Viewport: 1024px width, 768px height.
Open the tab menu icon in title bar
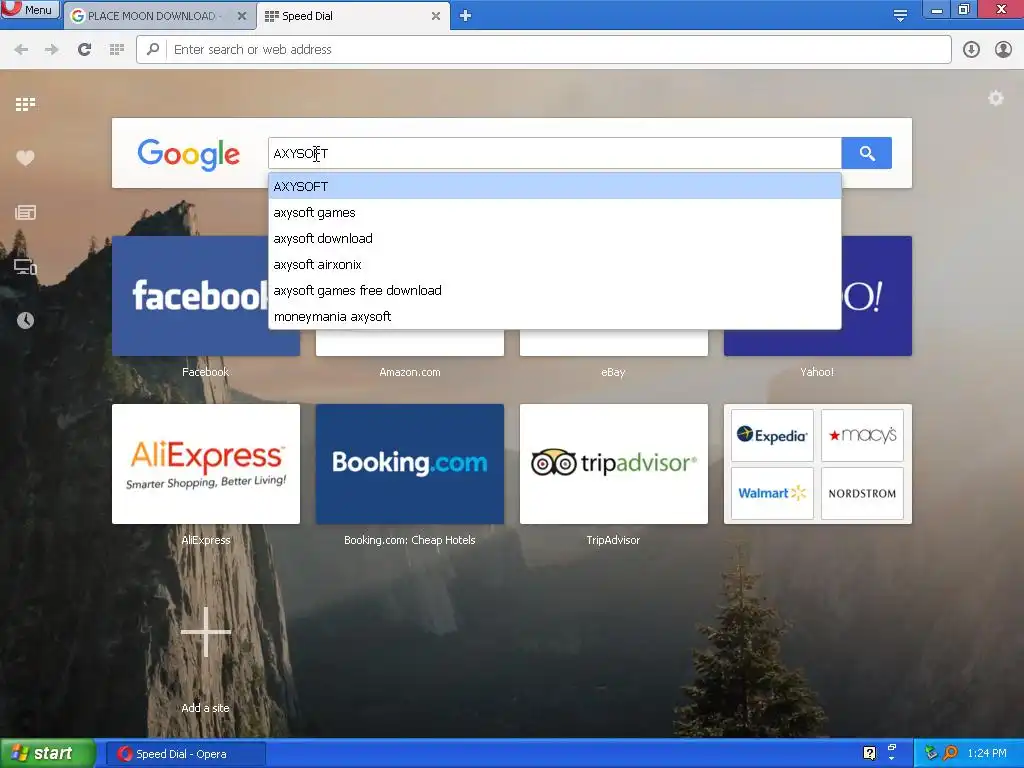pyautogui.click(x=900, y=16)
